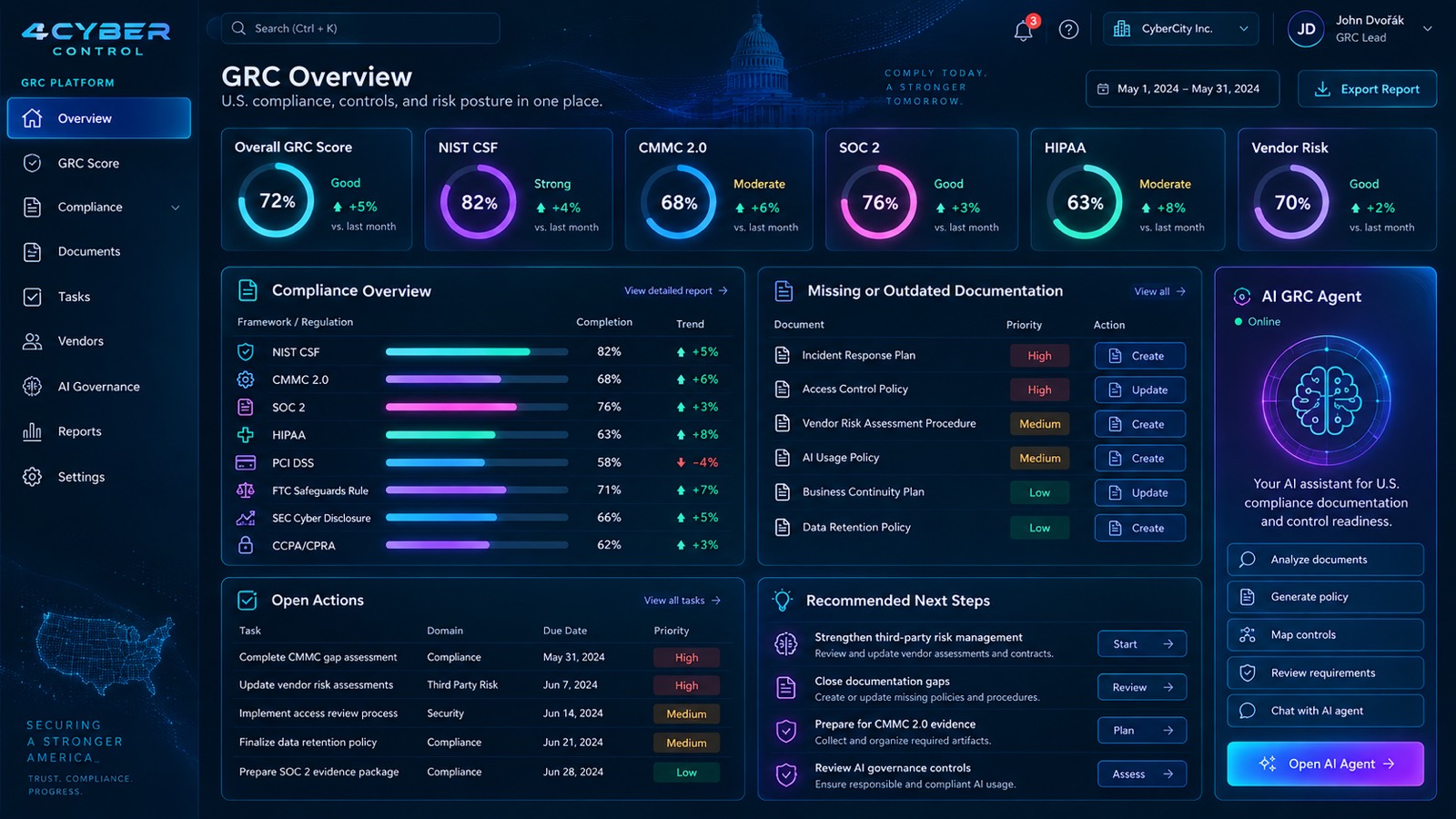Click the help question mark icon
Image resolution: width=1456 pixels, height=819 pixels.
coord(1069,30)
